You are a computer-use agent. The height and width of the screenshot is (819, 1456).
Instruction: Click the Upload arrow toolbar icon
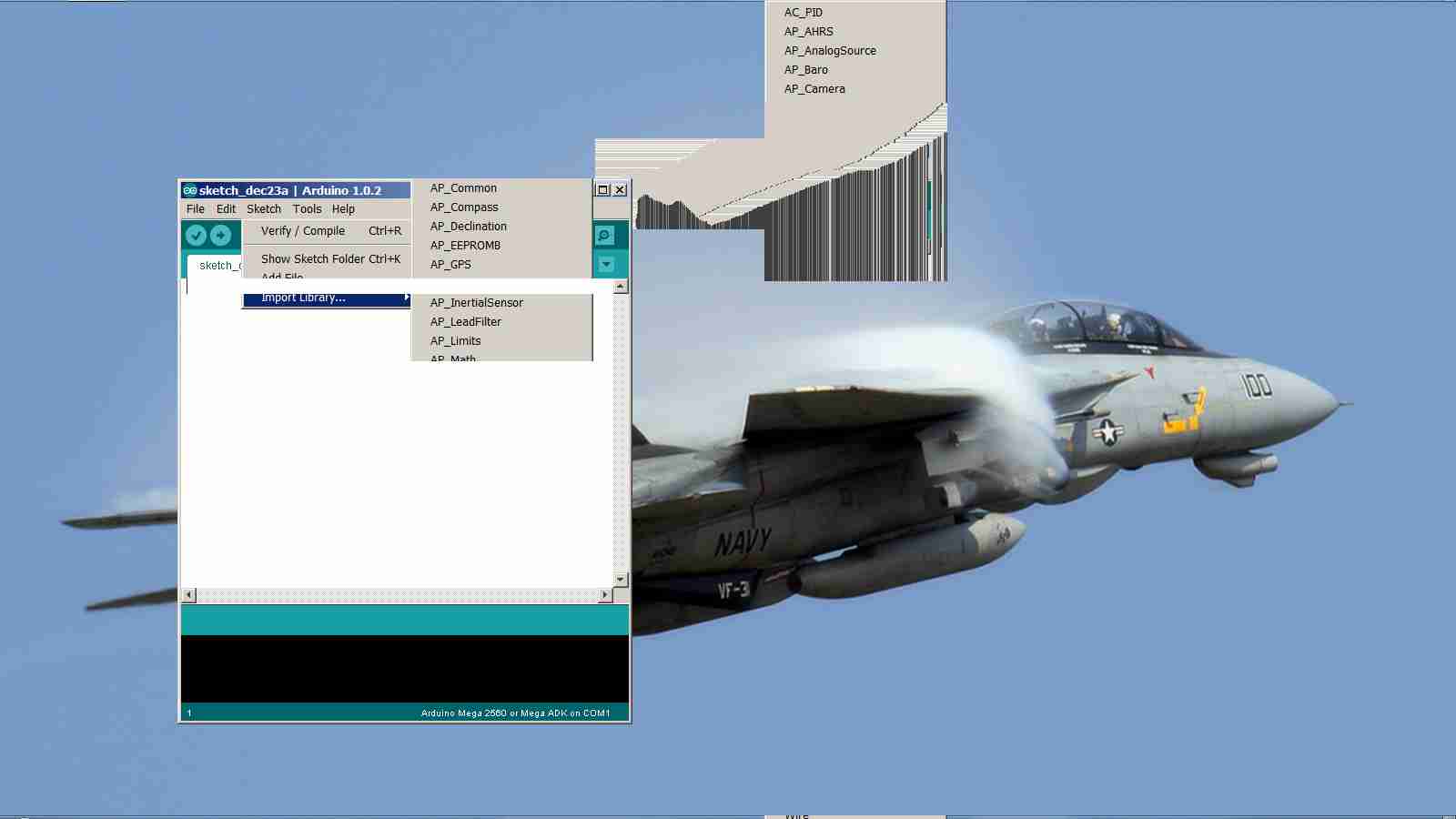220,236
